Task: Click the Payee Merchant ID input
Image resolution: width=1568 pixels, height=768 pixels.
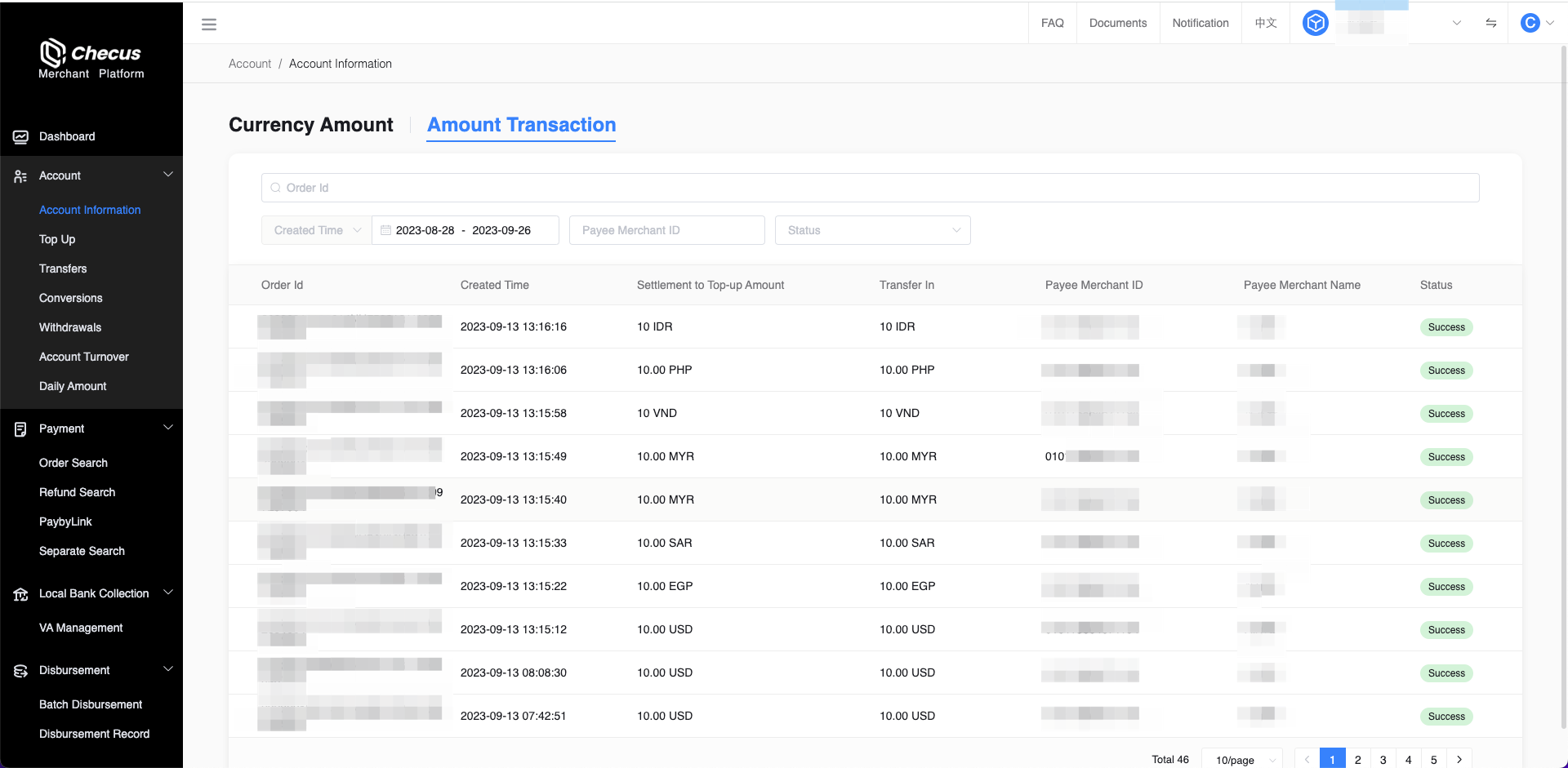Action: coord(666,230)
